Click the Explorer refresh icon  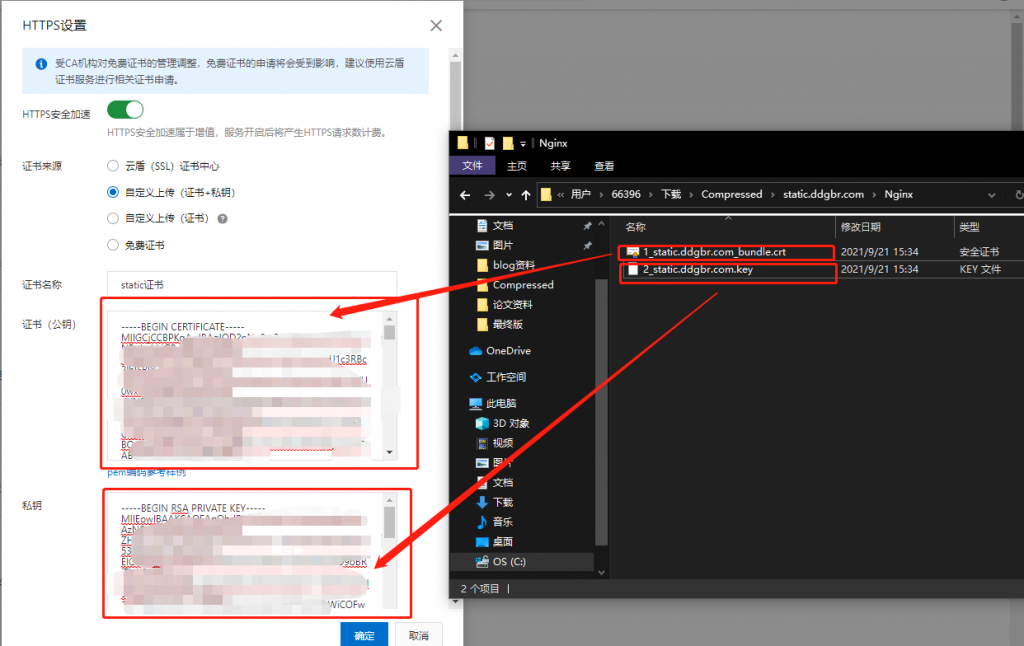[1018, 195]
